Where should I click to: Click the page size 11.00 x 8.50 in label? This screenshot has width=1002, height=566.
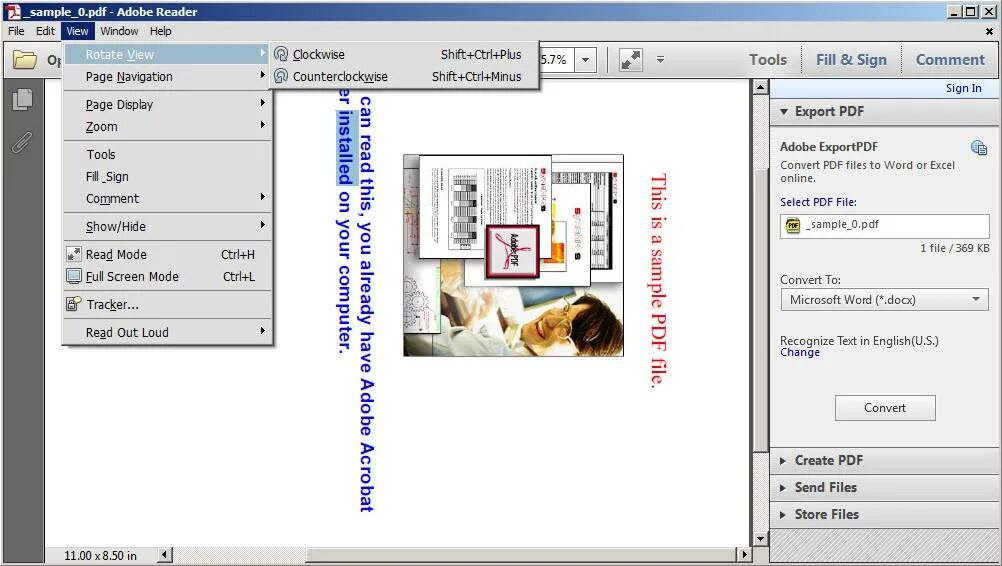tap(100, 556)
